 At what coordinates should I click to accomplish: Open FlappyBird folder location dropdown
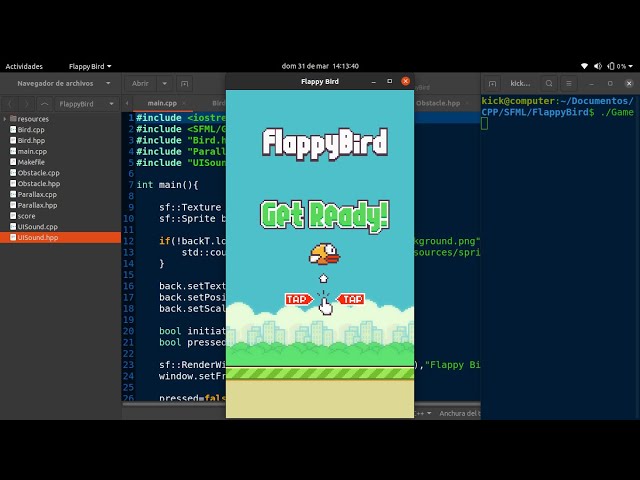pos(86,104)
